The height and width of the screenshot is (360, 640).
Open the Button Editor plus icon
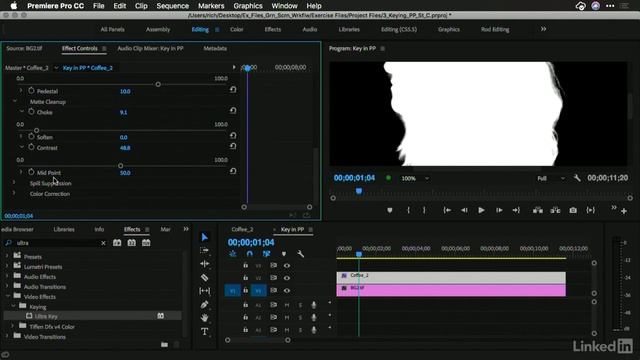click(624, 211)
